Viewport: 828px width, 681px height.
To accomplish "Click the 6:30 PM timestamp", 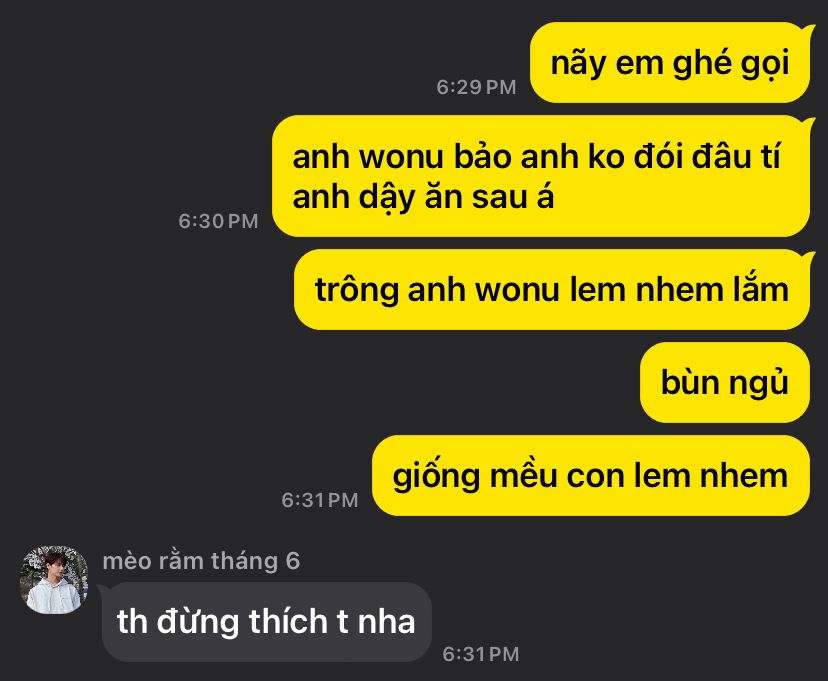I will pos(218,221).
